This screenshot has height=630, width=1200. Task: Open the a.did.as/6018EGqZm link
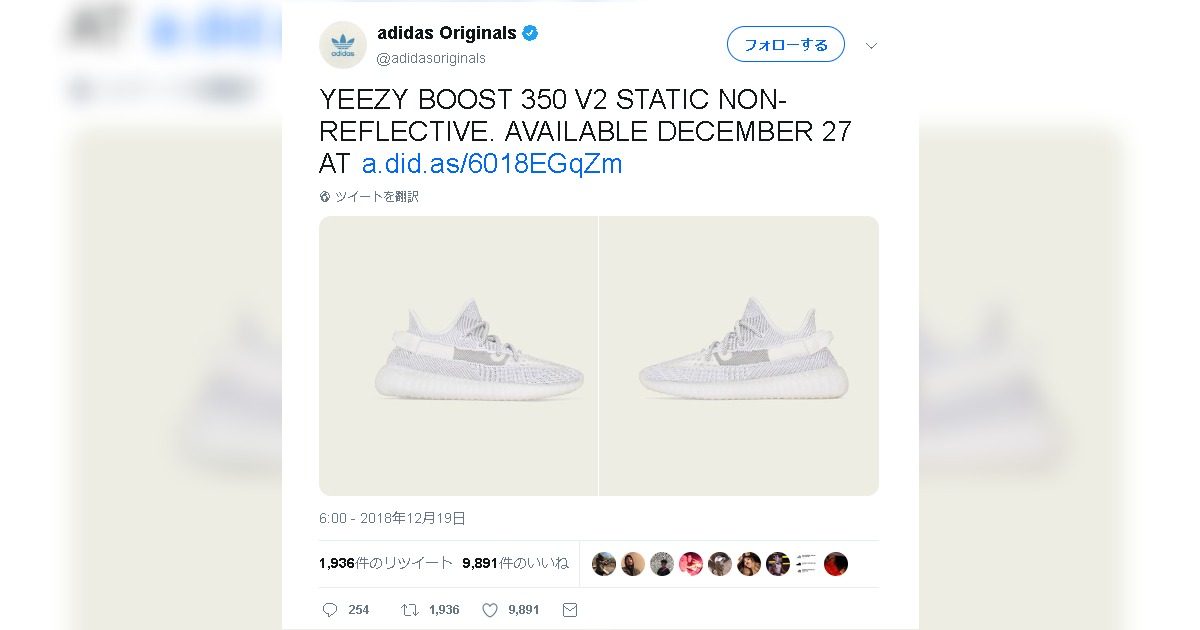(x=492, y=163)
